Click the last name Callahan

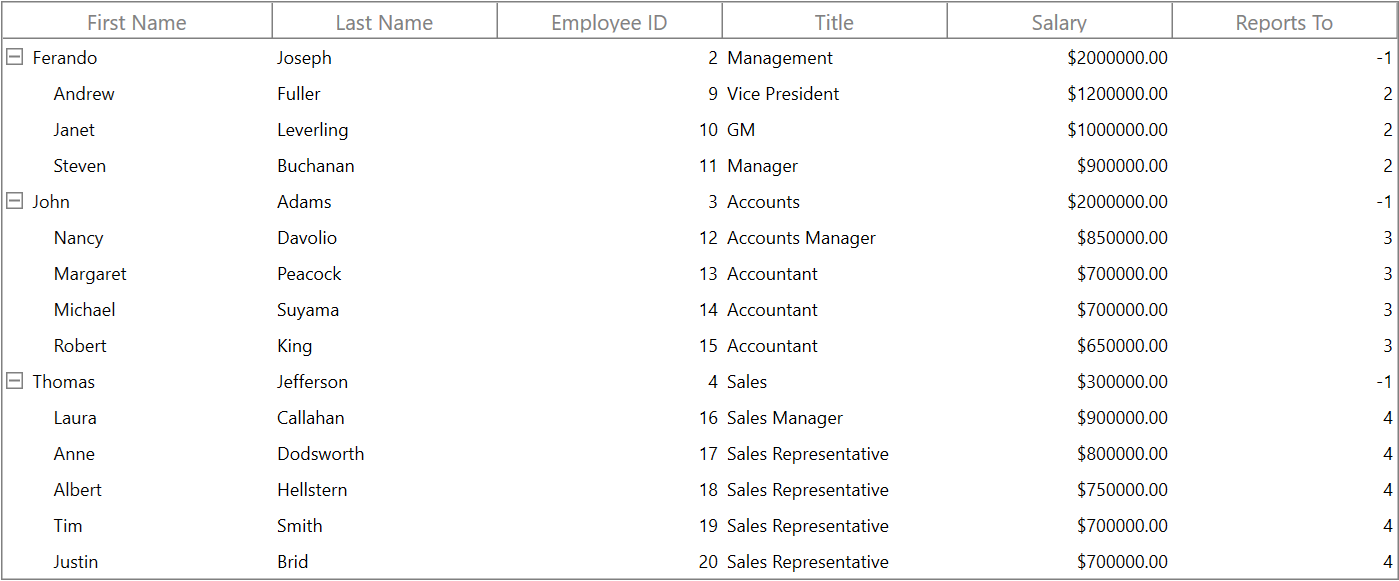(311, 418)
